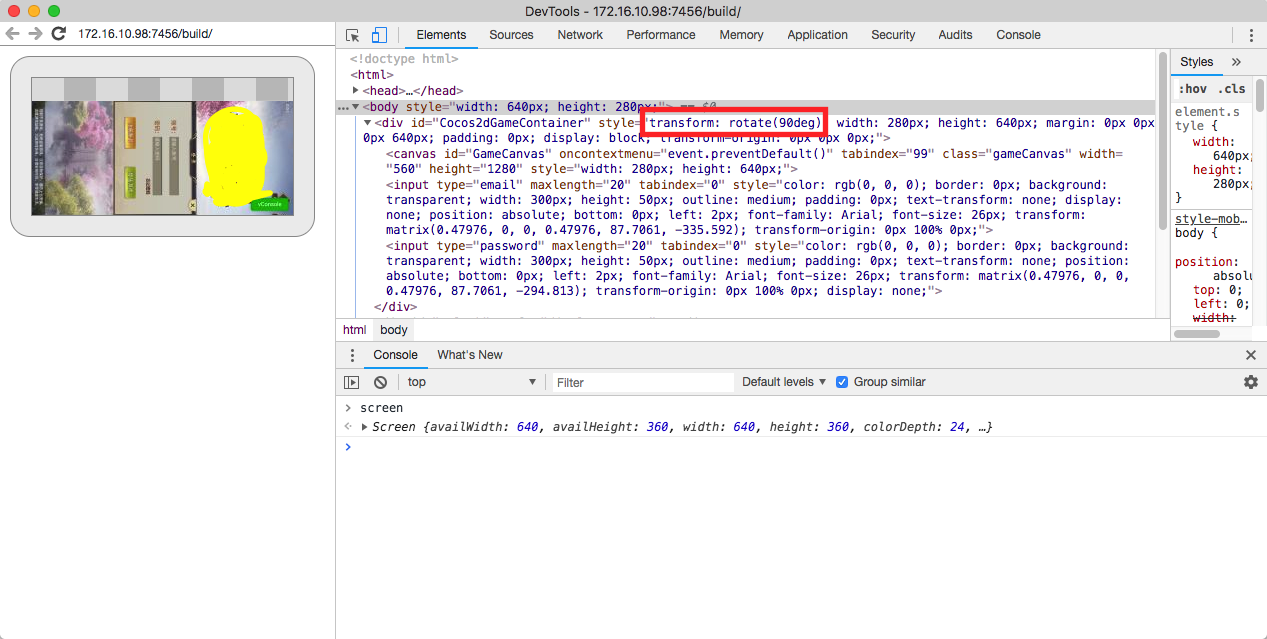Switch to the Application tab
The height and width of the screenshot is (639, 1267).
point(817,35)
